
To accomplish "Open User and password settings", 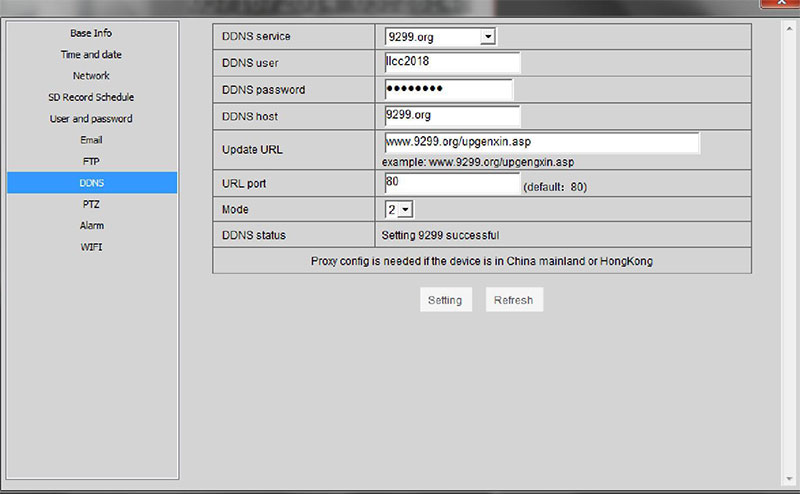I will (x=91, y=118).
